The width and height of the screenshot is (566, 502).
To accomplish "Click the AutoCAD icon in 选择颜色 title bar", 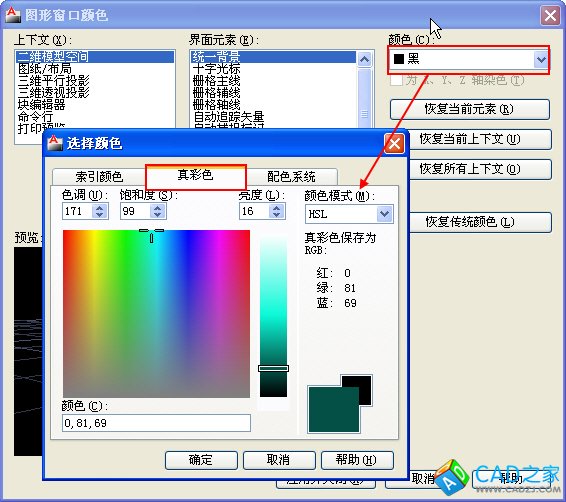I will [x=55, y=143].
